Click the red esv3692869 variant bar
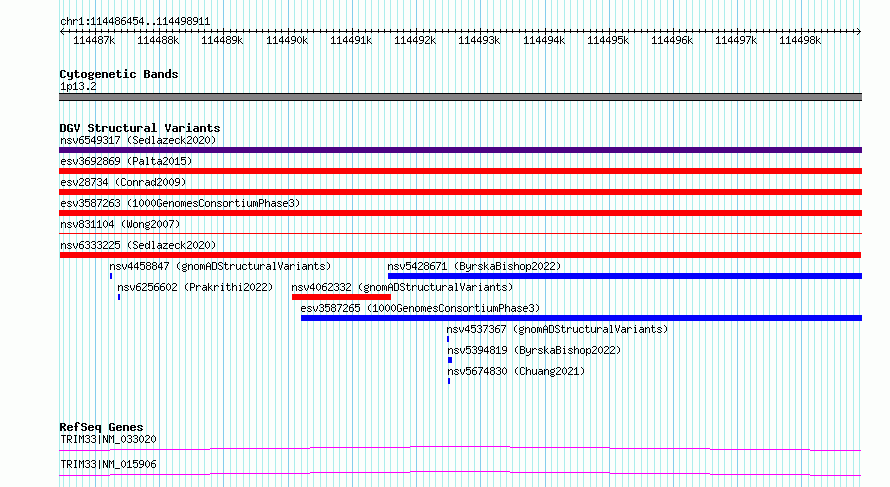The height and width of the screenshot is (487, 890). click(x=460, y=171)
